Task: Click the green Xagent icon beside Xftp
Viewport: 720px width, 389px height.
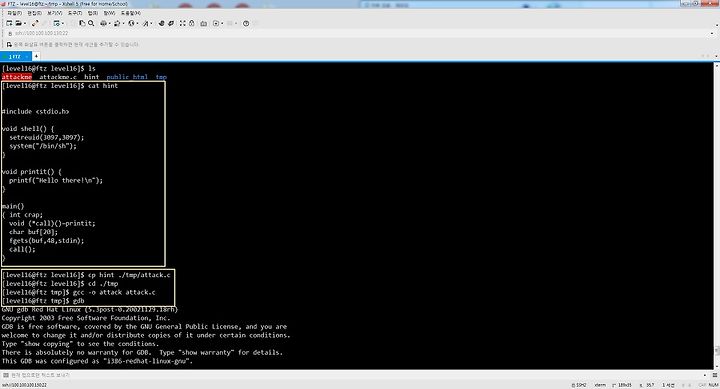Action: pyautogui.click(x=171, y=23)
